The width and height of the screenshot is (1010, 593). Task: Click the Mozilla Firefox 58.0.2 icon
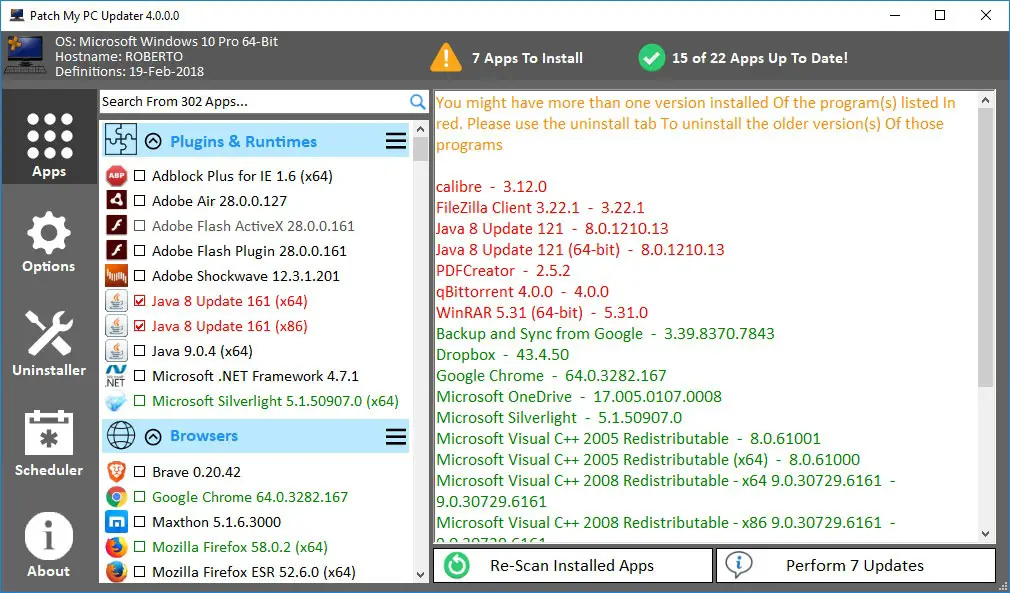117,547
